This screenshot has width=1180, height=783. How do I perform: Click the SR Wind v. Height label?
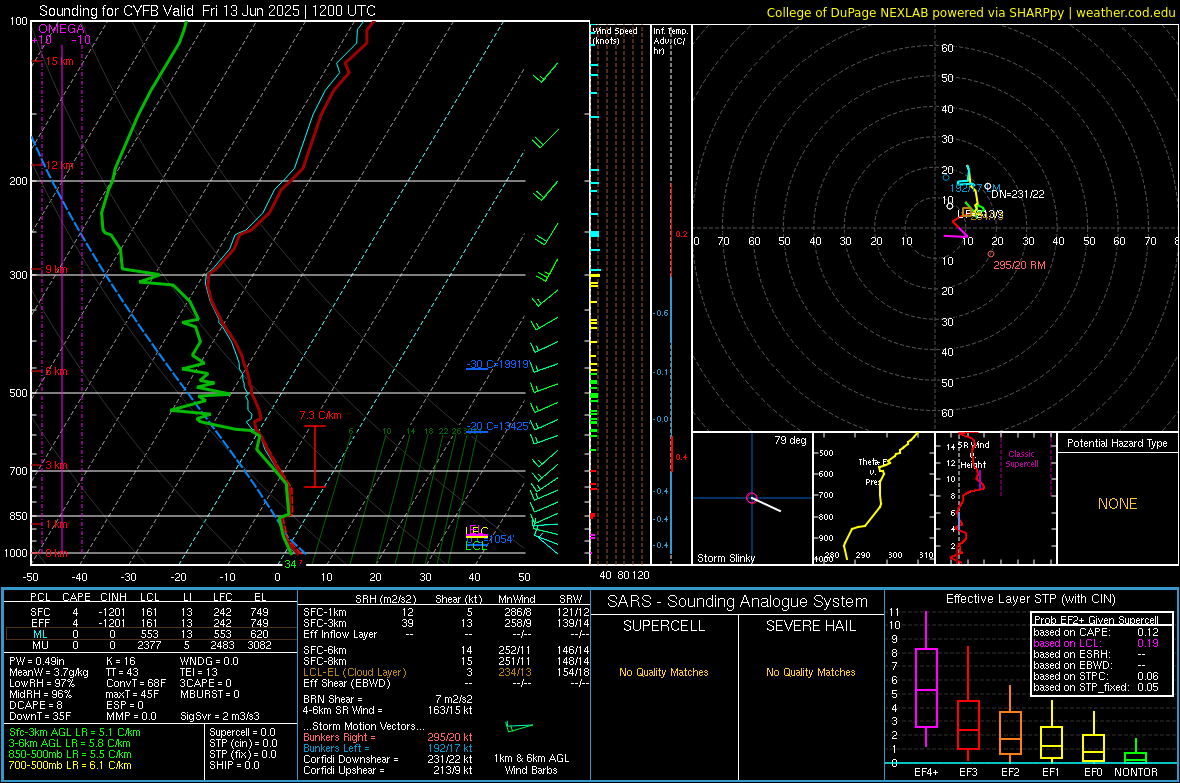pyautogui.click(x=973, y=455)
